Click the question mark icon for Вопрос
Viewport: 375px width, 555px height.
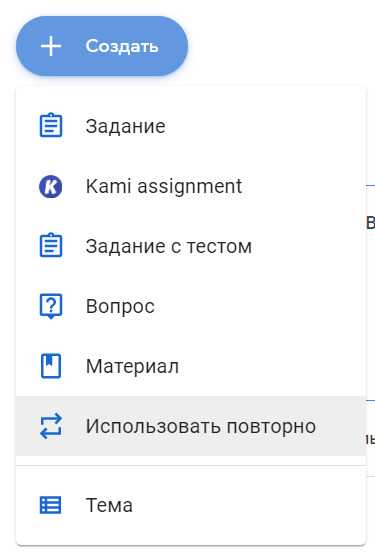point(51,306)
